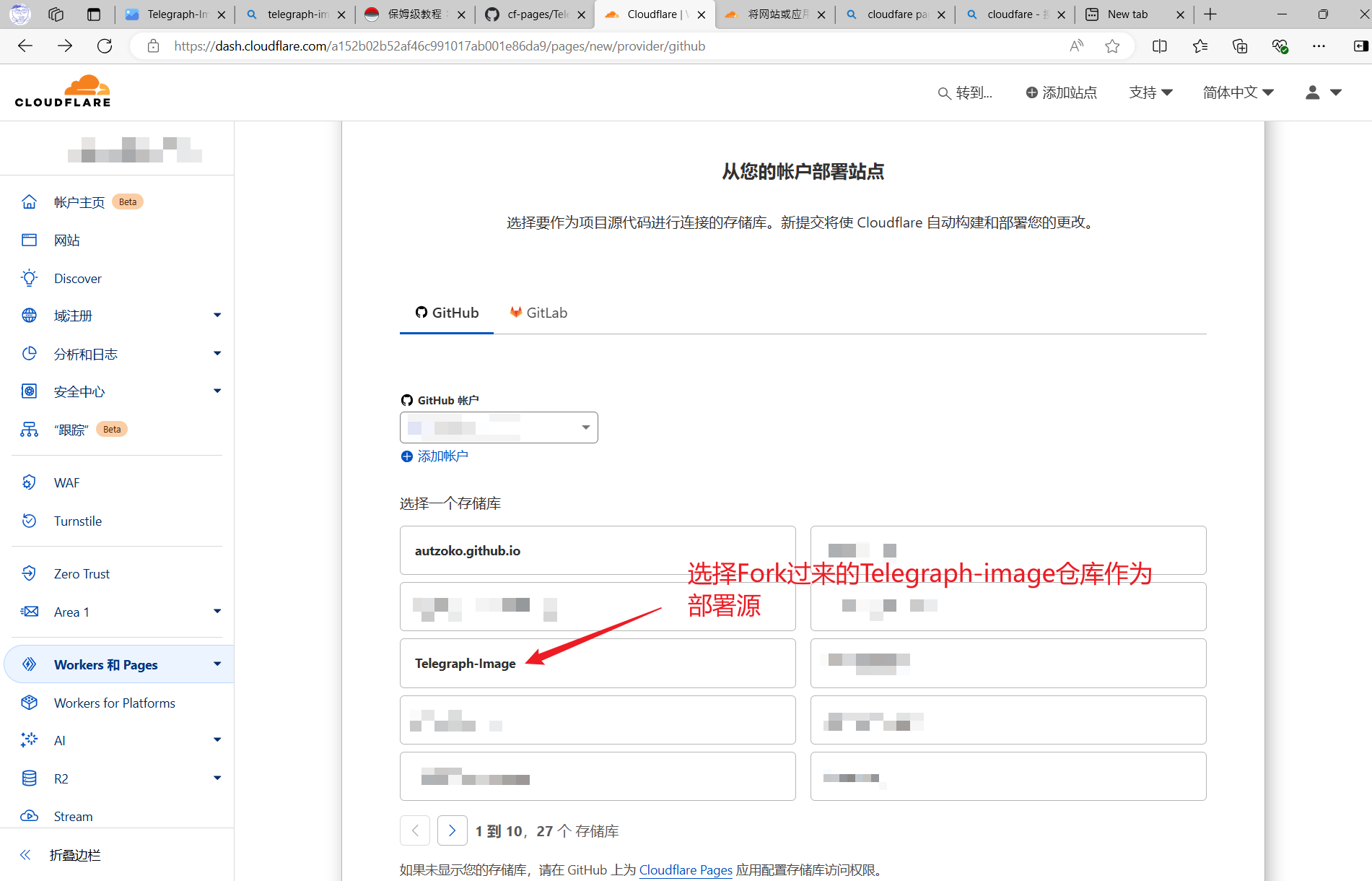Open split screen icon
The width and height of the screenshot is (1372, 881).
click(x=1160, y=46)
